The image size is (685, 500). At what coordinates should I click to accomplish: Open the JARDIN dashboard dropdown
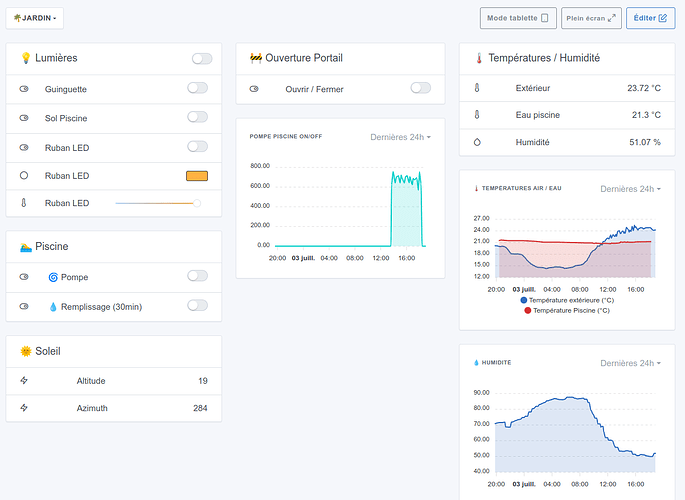35,18
